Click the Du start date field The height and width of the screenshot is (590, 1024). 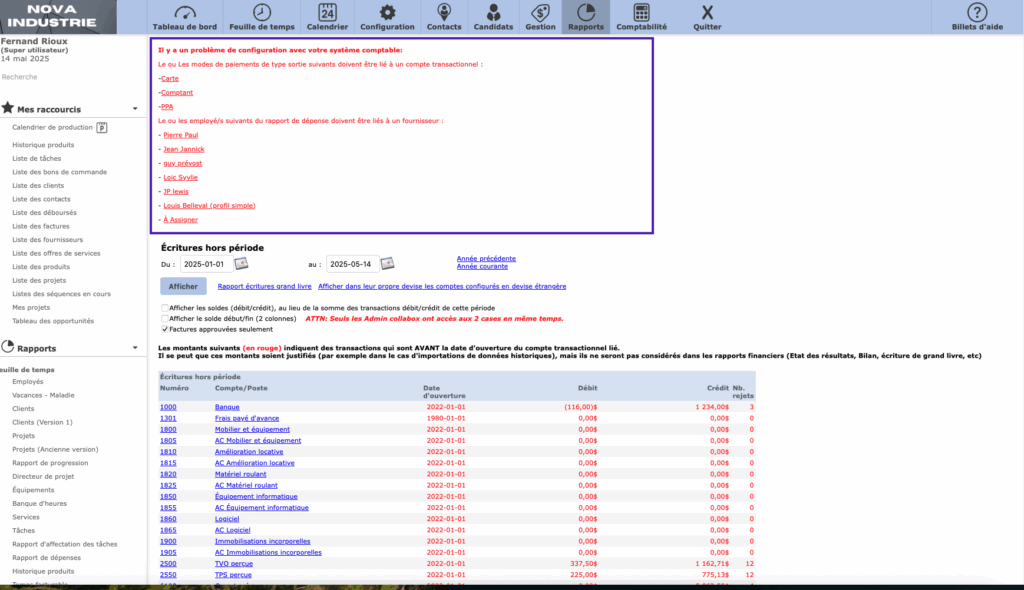205,264
